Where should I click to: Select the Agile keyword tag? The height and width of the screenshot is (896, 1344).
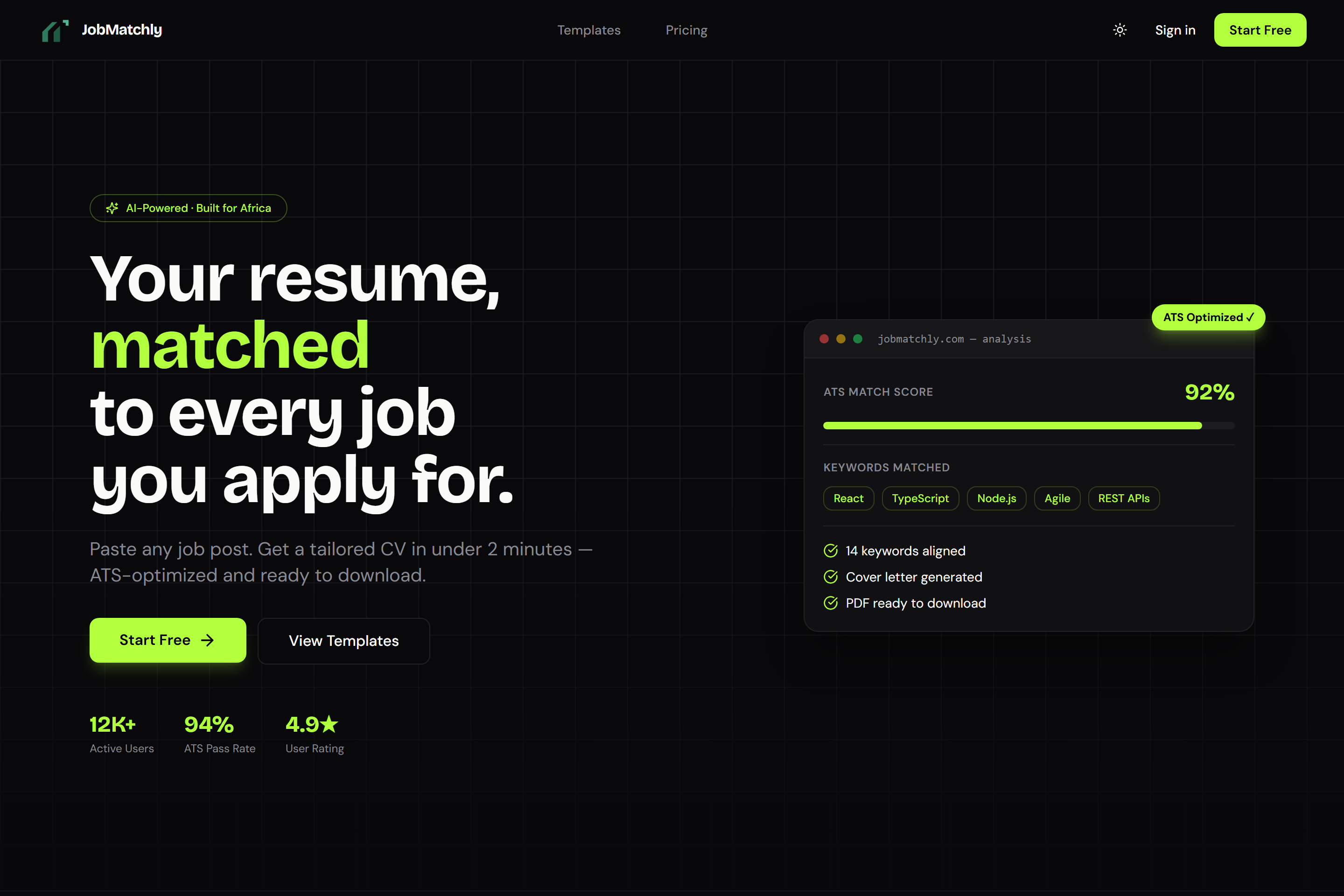click(x=1057, y=498)
